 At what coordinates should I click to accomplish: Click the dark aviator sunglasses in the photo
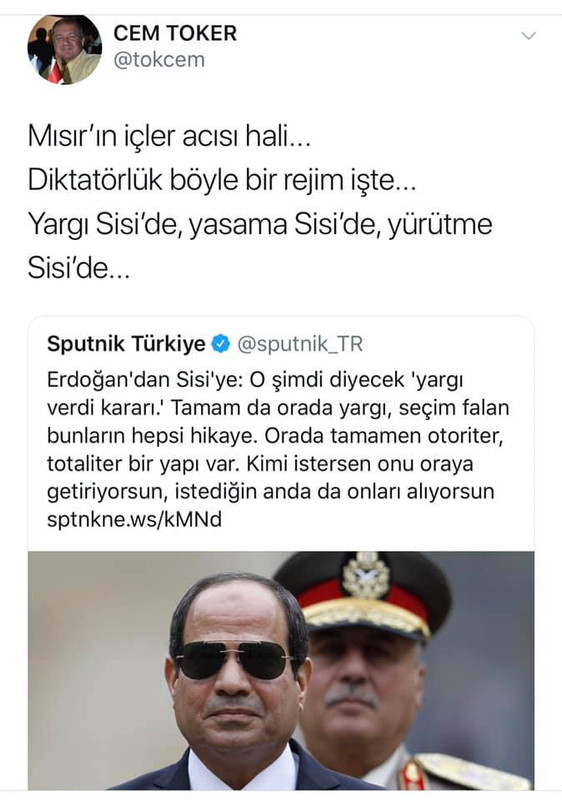(x=235, y=659)
